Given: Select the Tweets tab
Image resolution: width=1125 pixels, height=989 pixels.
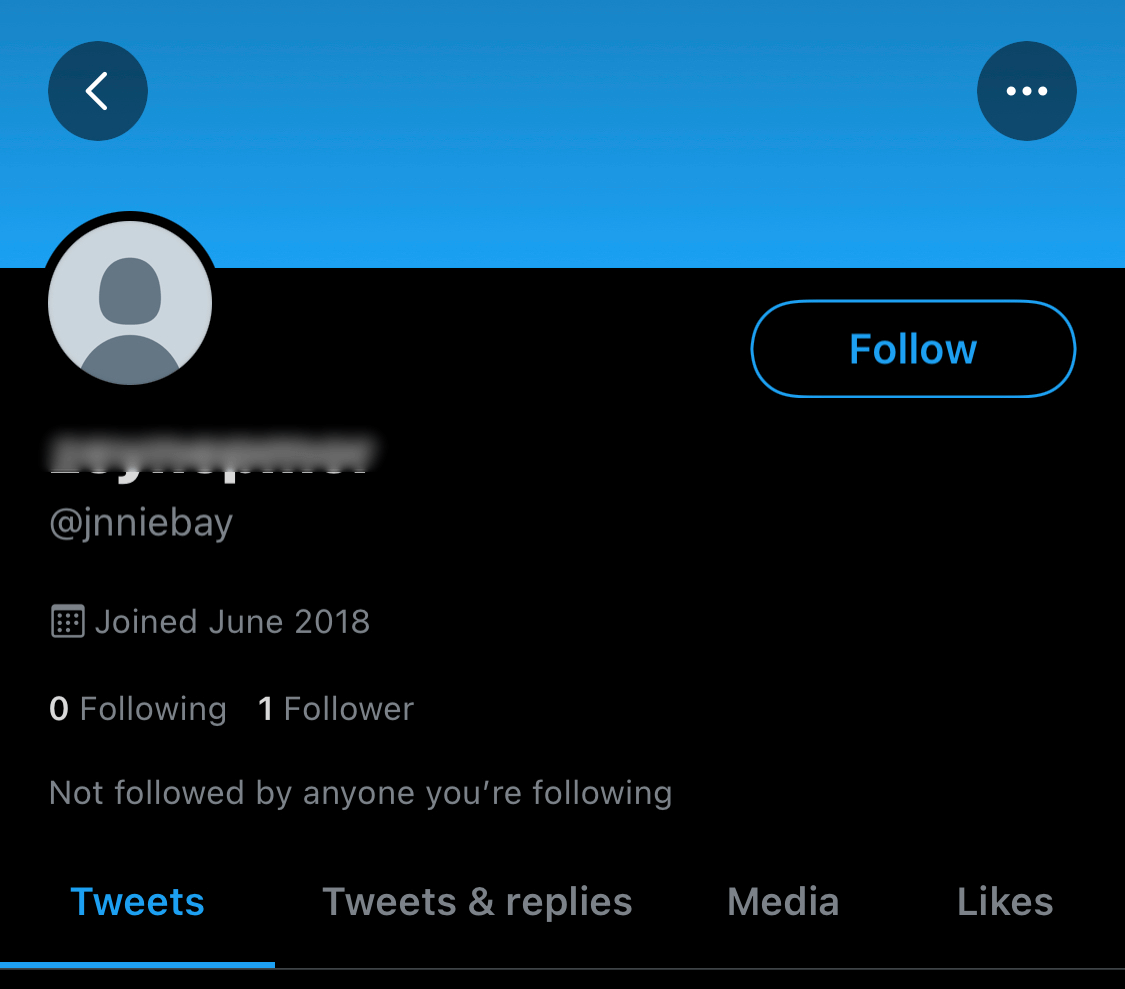Looking at the screenshot, I should point(137,901).
